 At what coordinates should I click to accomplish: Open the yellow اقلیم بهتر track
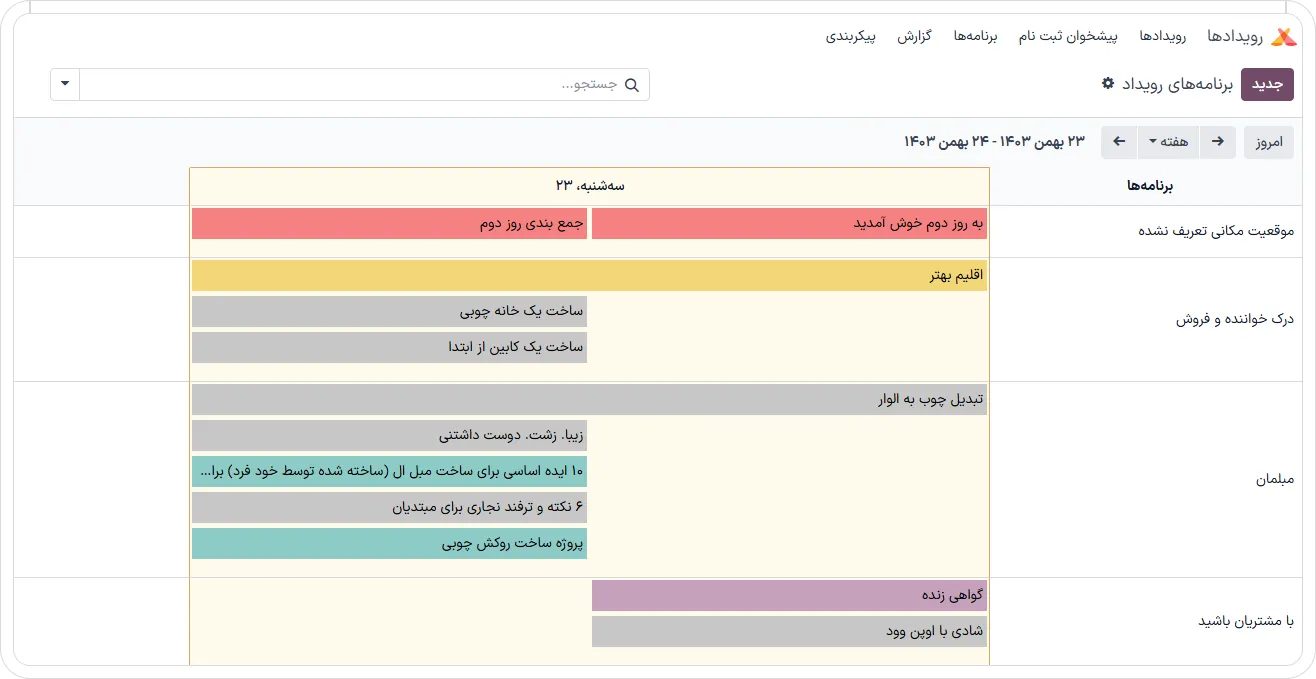[x=589, y=275]
